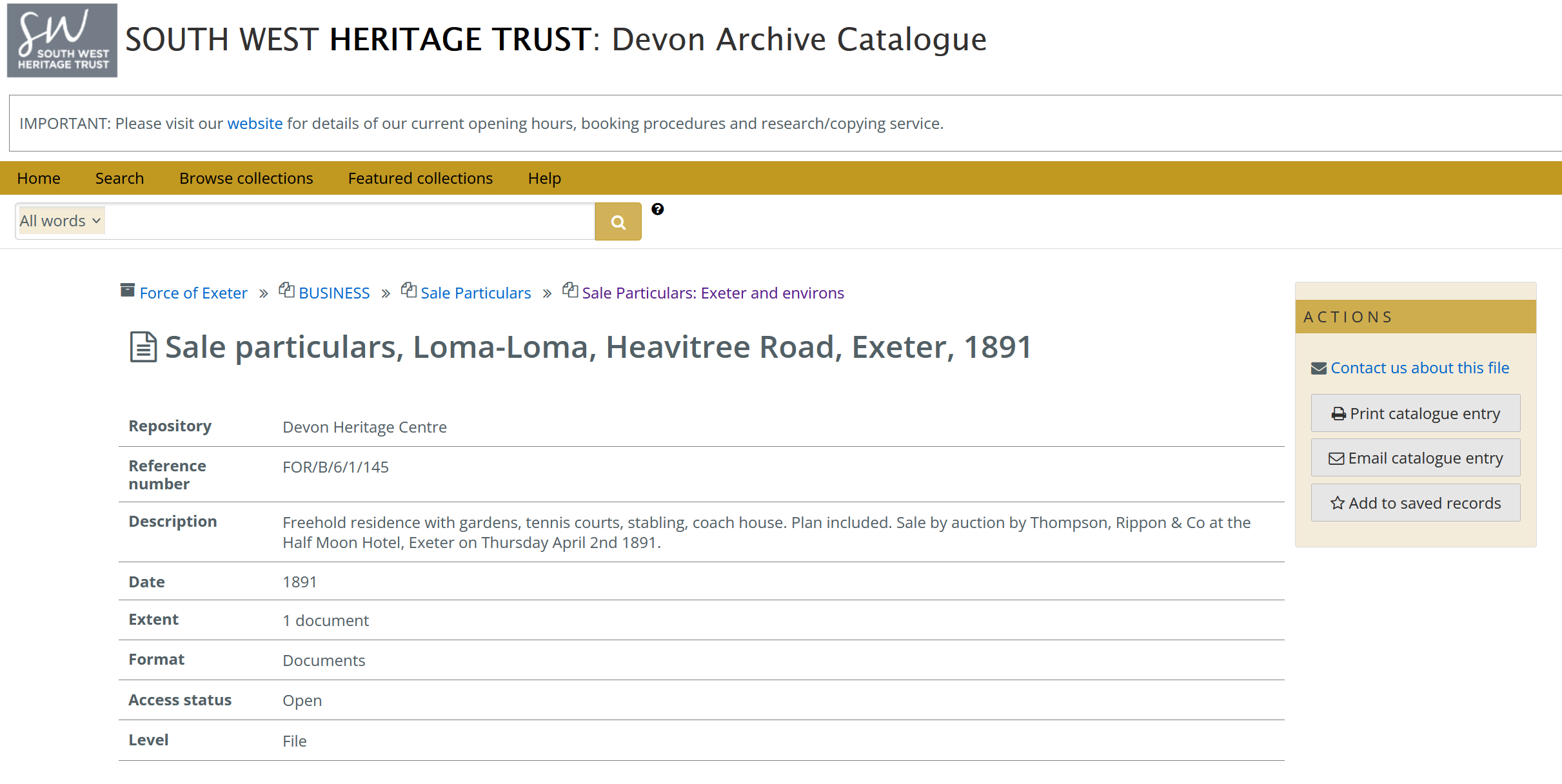Click the Date field label

point(146,582)
